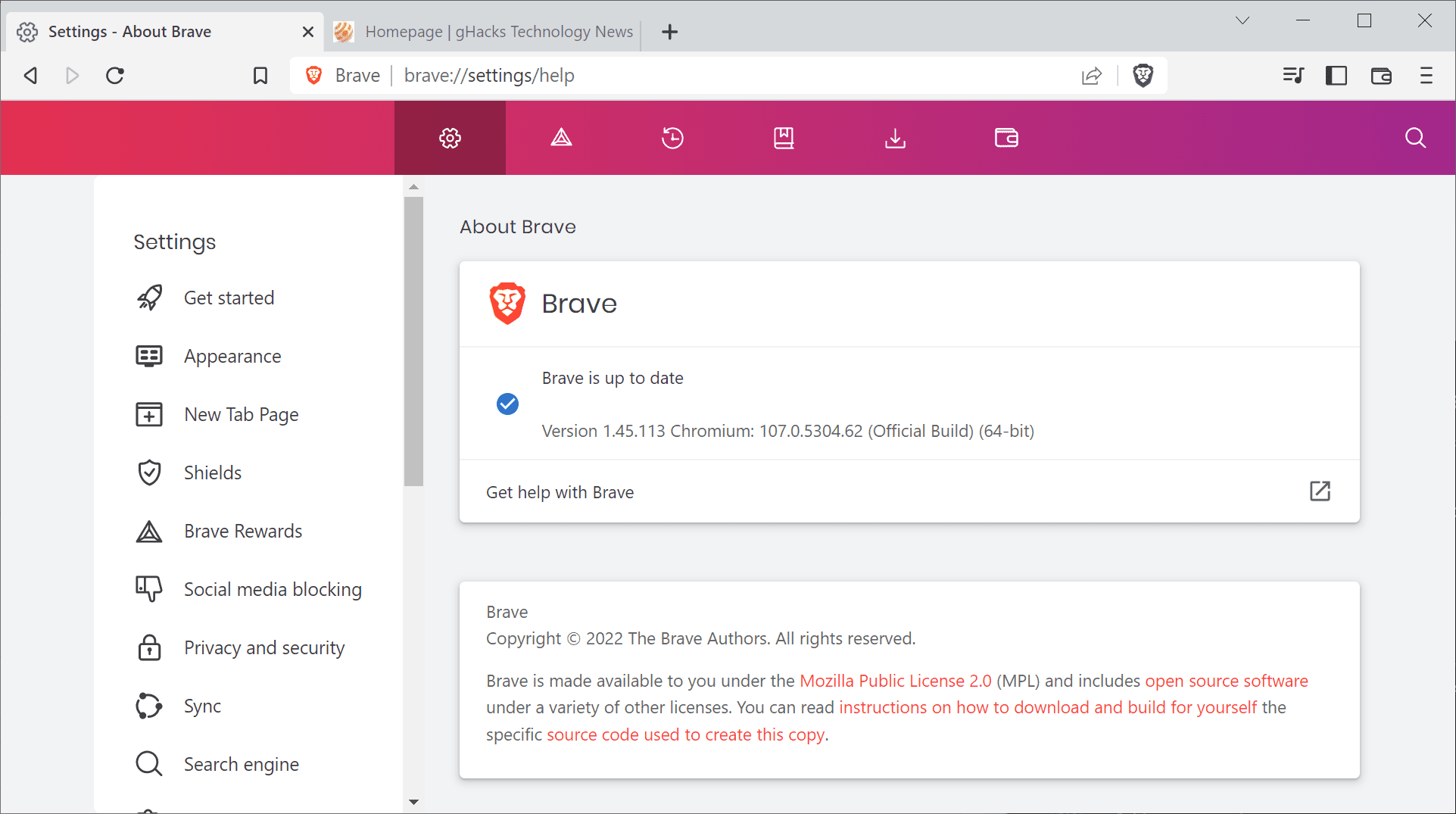
Task: Bookmark this page with the bookmark icon
Action: click(x=260, y=76)
